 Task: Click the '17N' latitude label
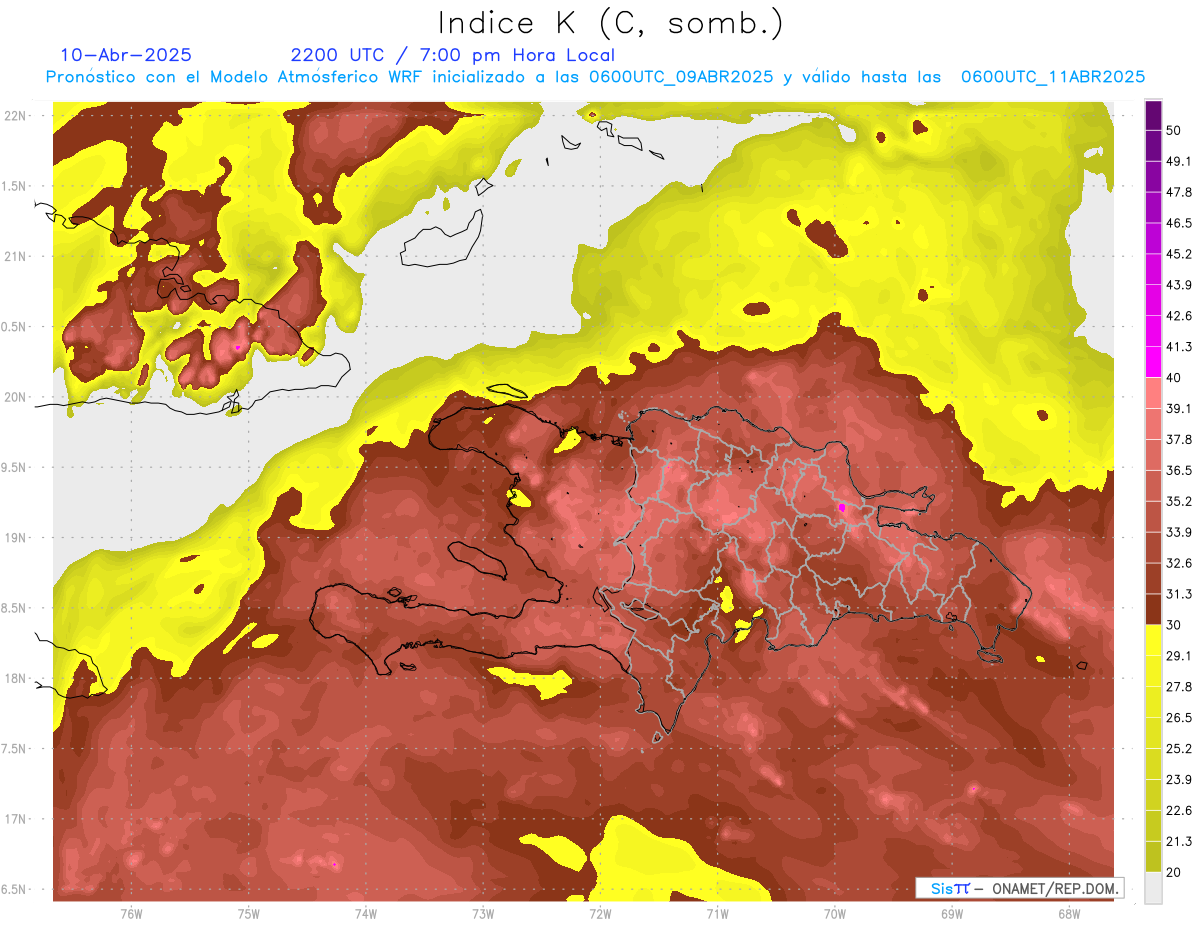tap(17, 820)
